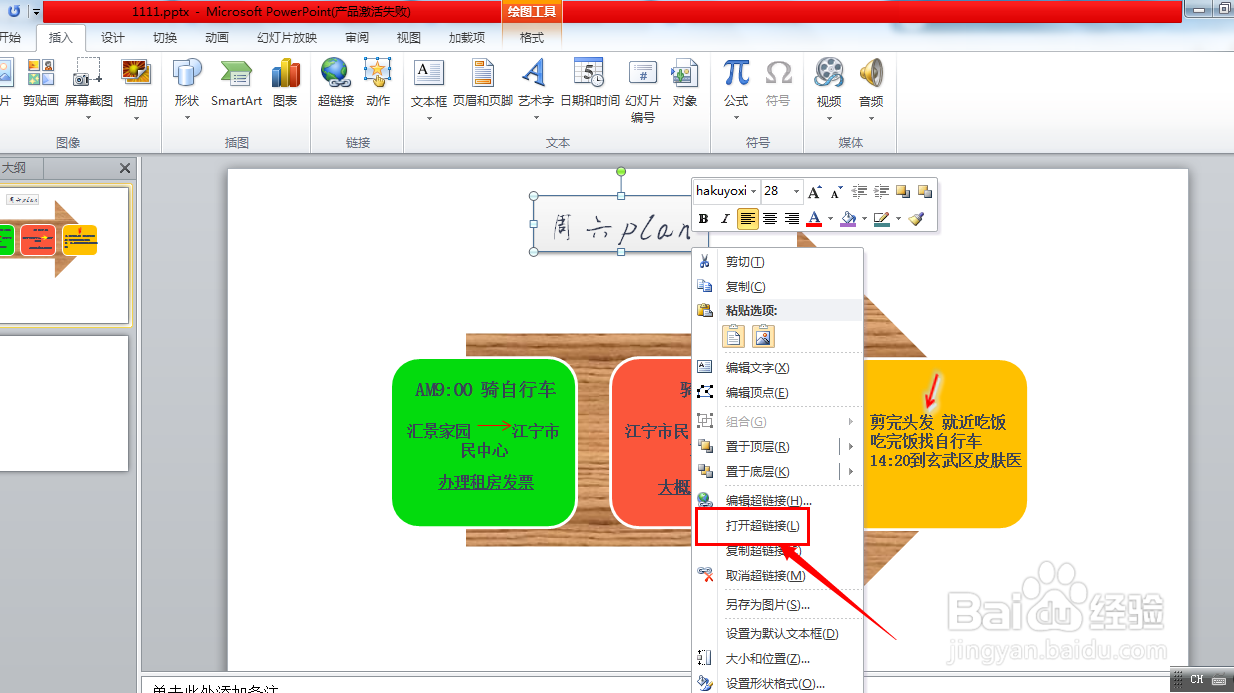Toggle Bold in the mini toolbar
The image size is (1234, 693).
coord(703,218)
